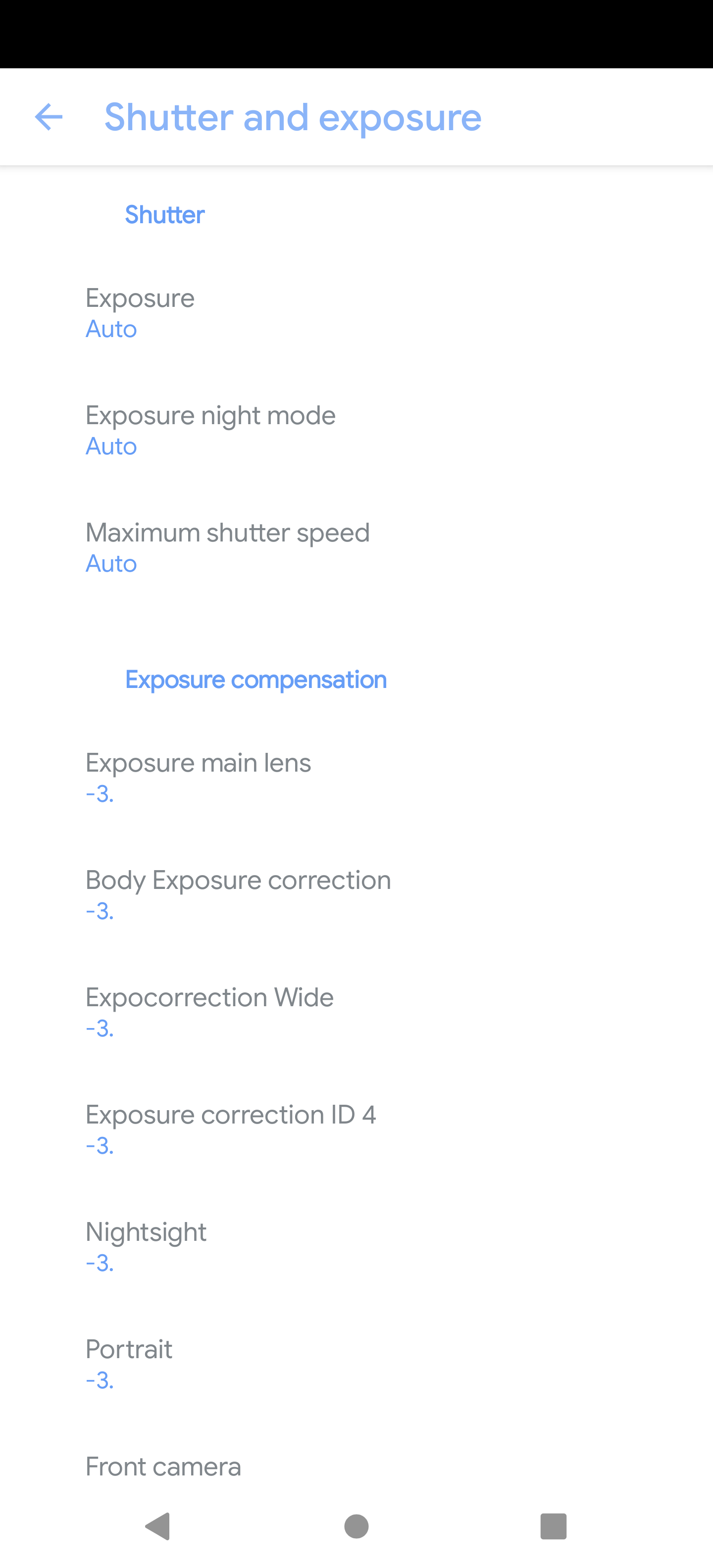Select Expocorrection Wide option

coord(356,1013)
